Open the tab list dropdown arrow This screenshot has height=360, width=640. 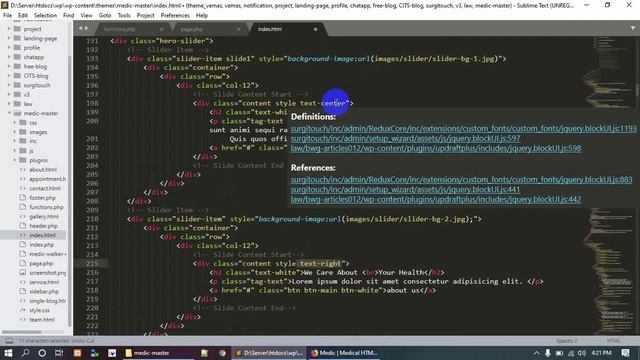[632, 28]
